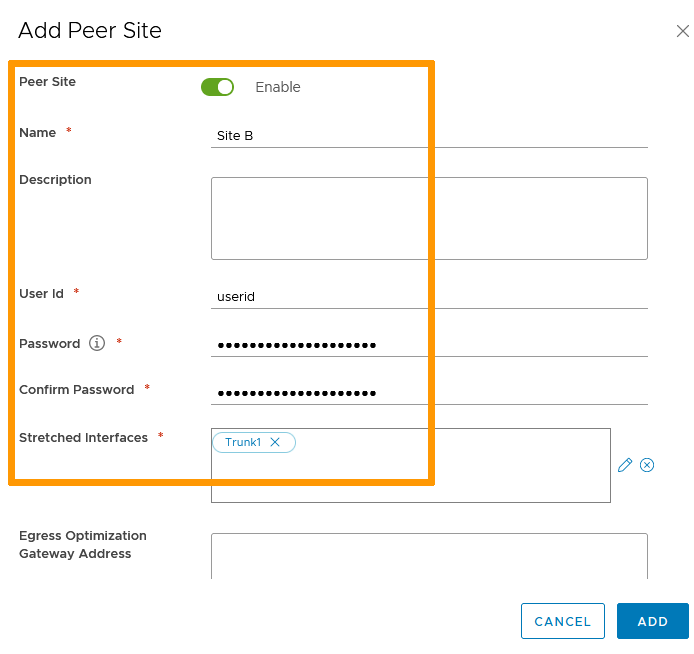This screenshot has height=654, width=694.
Task: Clear all stretched interfaces with circled X
Action: pyautogui.click(x=647, y=465)
